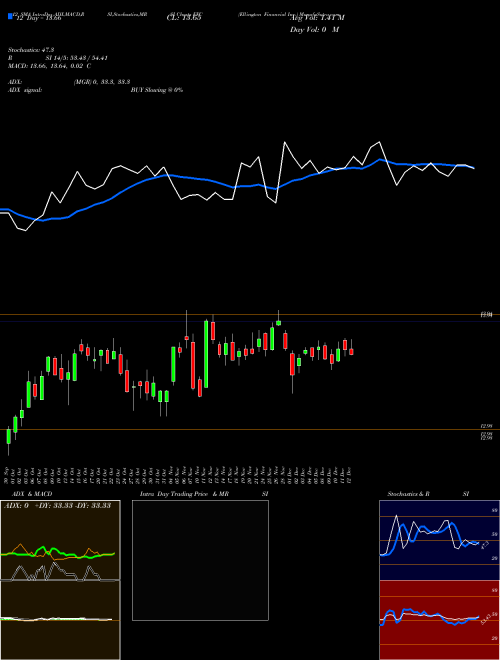Click the tall green candlestick dated 11 Nov
Screen dimensions: 500x660
(206, 354)
